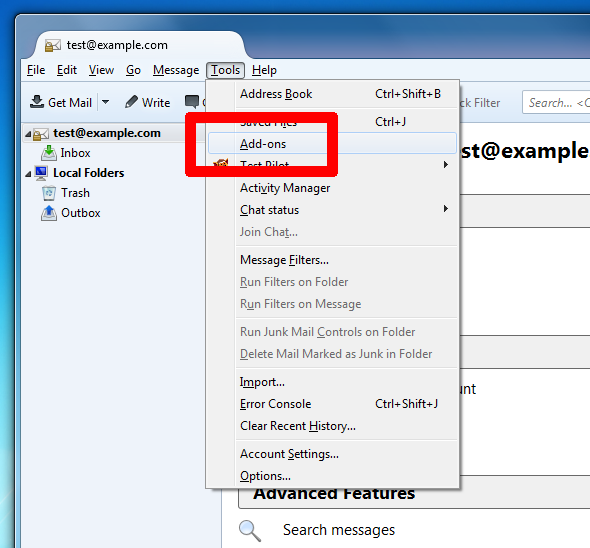Click the Trash bin icon
The height and width of the screenshot is (548, 590).
click(x=49, y=193)
